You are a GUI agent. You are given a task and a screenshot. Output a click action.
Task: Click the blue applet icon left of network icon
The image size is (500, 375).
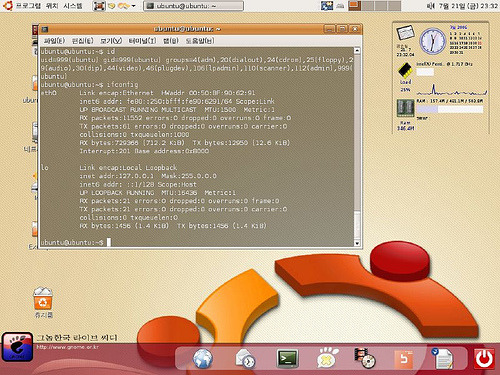click(x=327, y=6)
